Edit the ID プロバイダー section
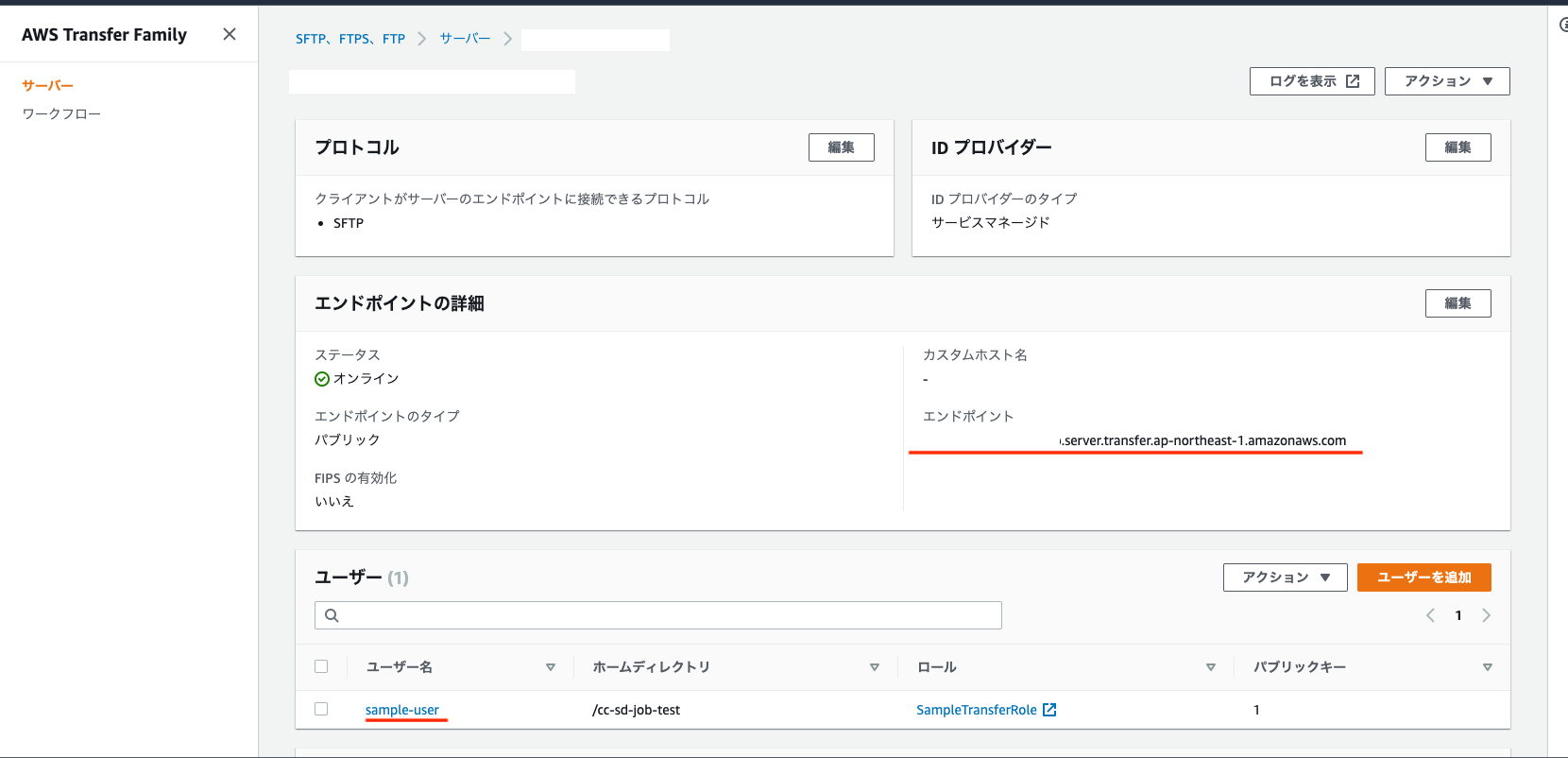1568x758 pixels. [x=1458, y=147]
